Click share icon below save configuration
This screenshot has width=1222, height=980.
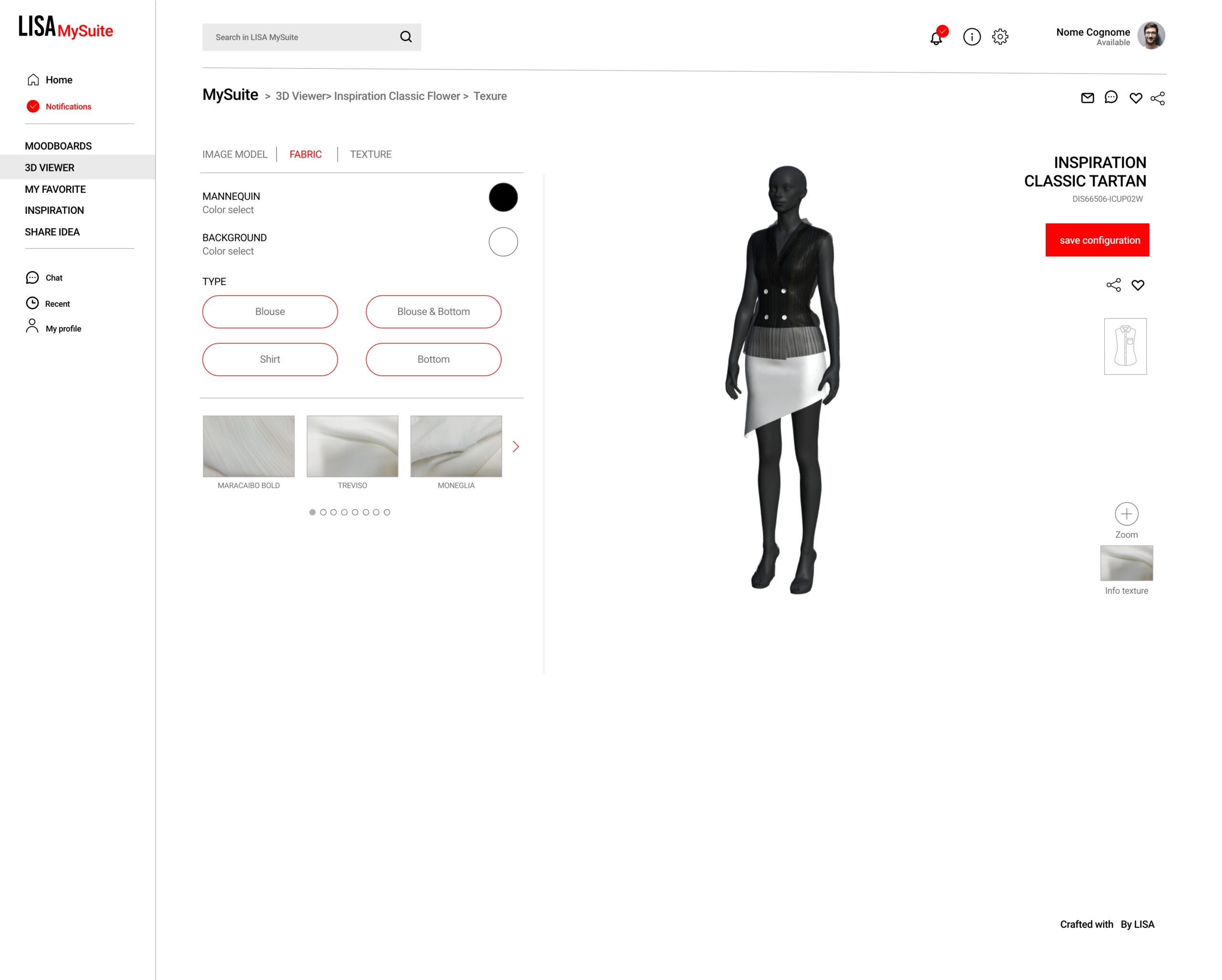(1113, 285)
